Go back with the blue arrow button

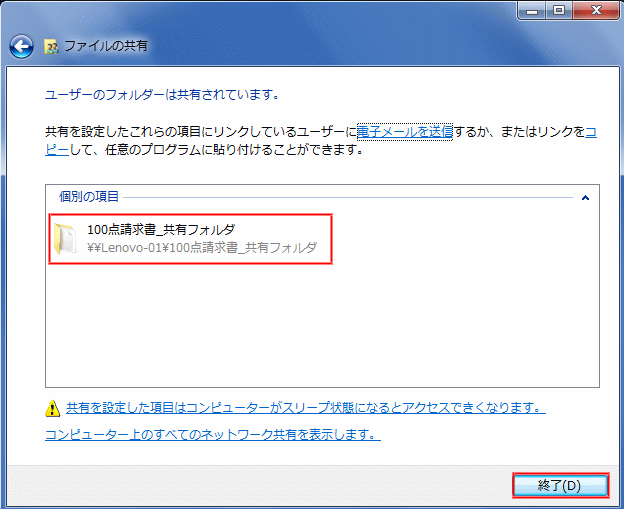tap(21, 47)
